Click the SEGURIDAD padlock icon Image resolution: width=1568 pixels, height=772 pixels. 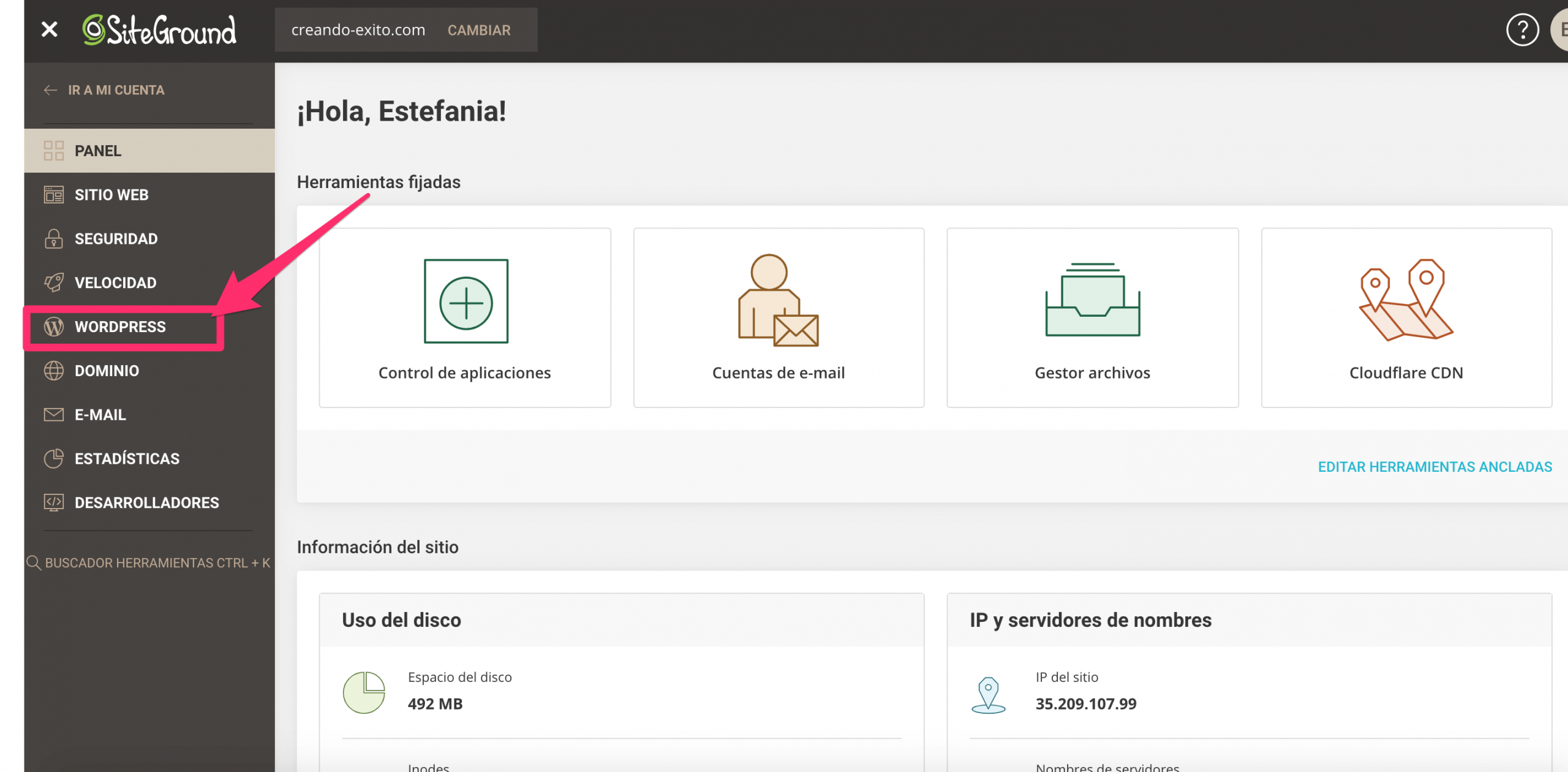[54, 238]
